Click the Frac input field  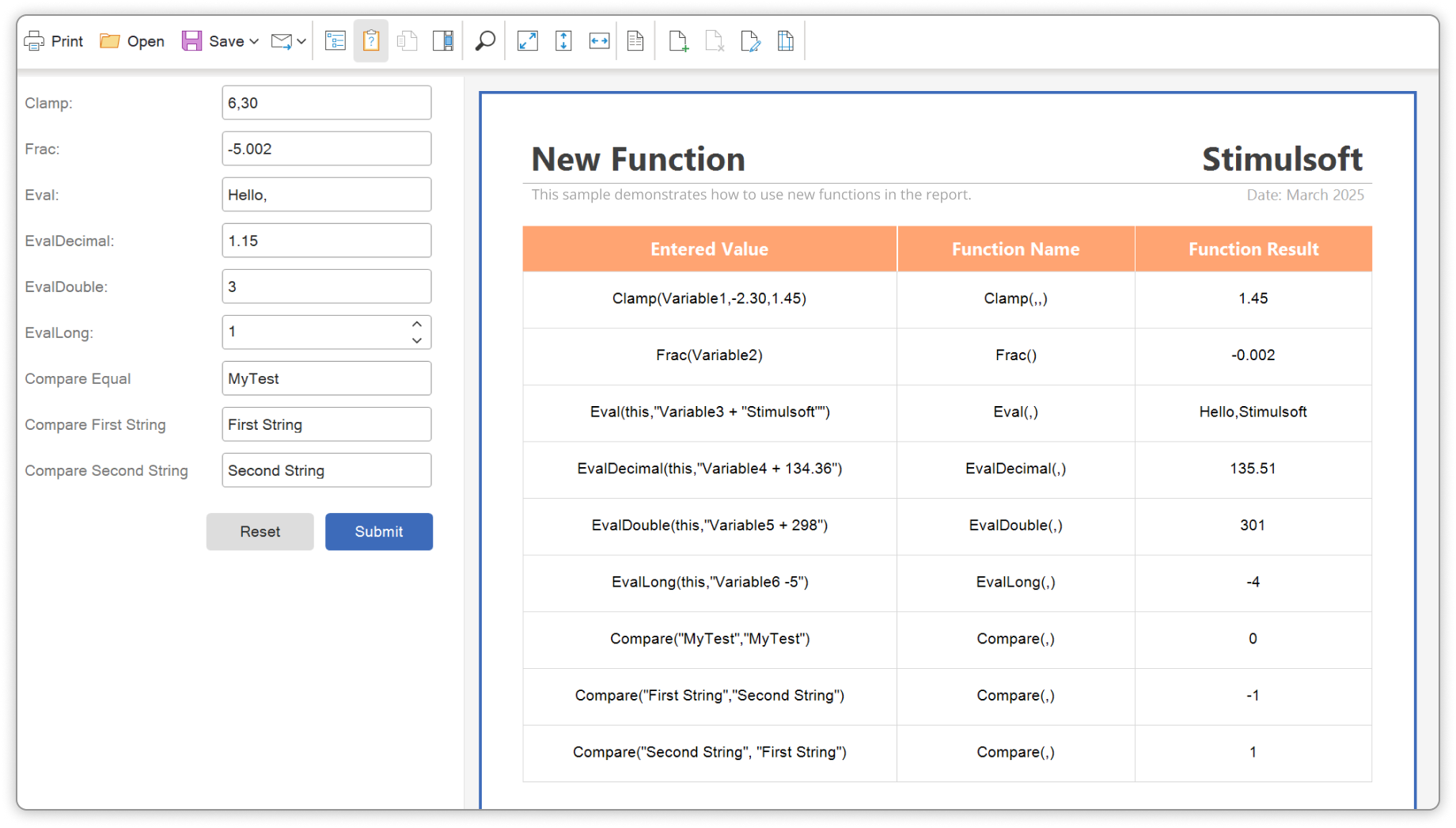point(327,149)
